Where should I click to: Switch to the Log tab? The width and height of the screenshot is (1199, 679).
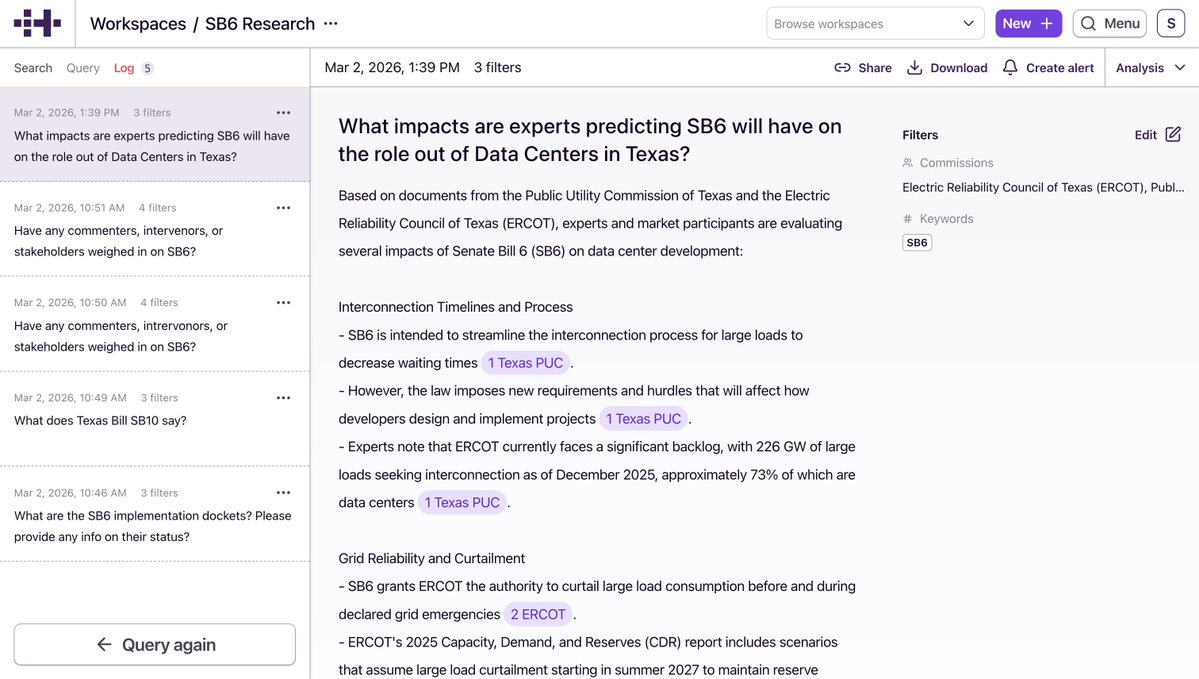click(x=124, y=68)
